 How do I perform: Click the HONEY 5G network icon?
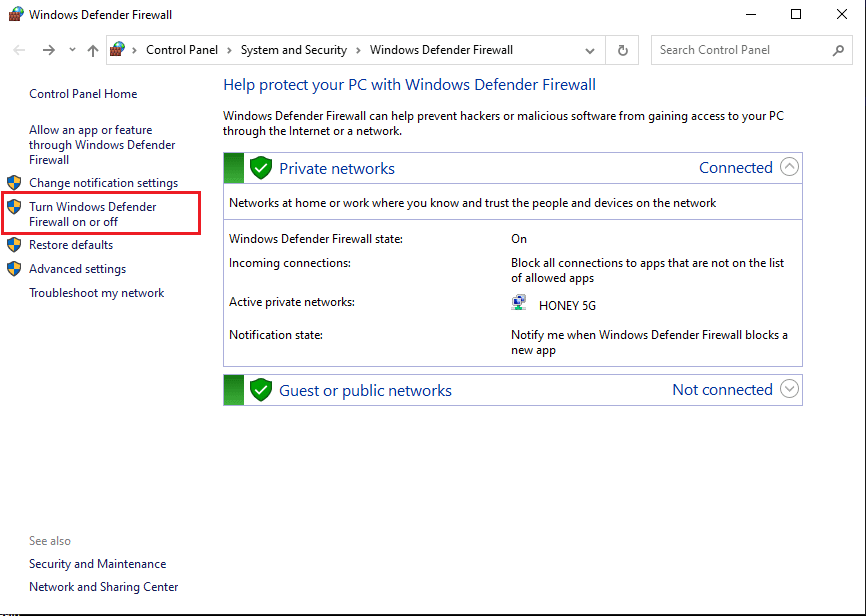(520, 304)
